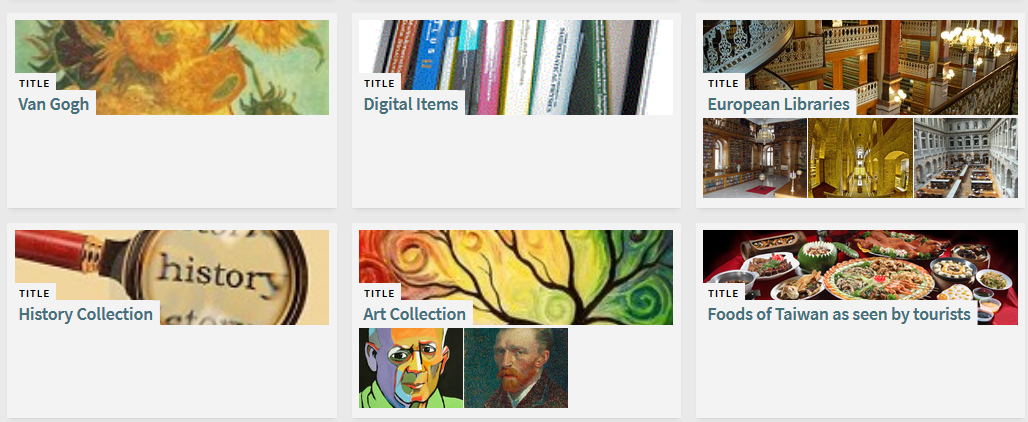Select the golden yellow library corridor thumbnail
Image resolution: width=1028 pixels, height=422 pixels.
[x=860, y=158]
